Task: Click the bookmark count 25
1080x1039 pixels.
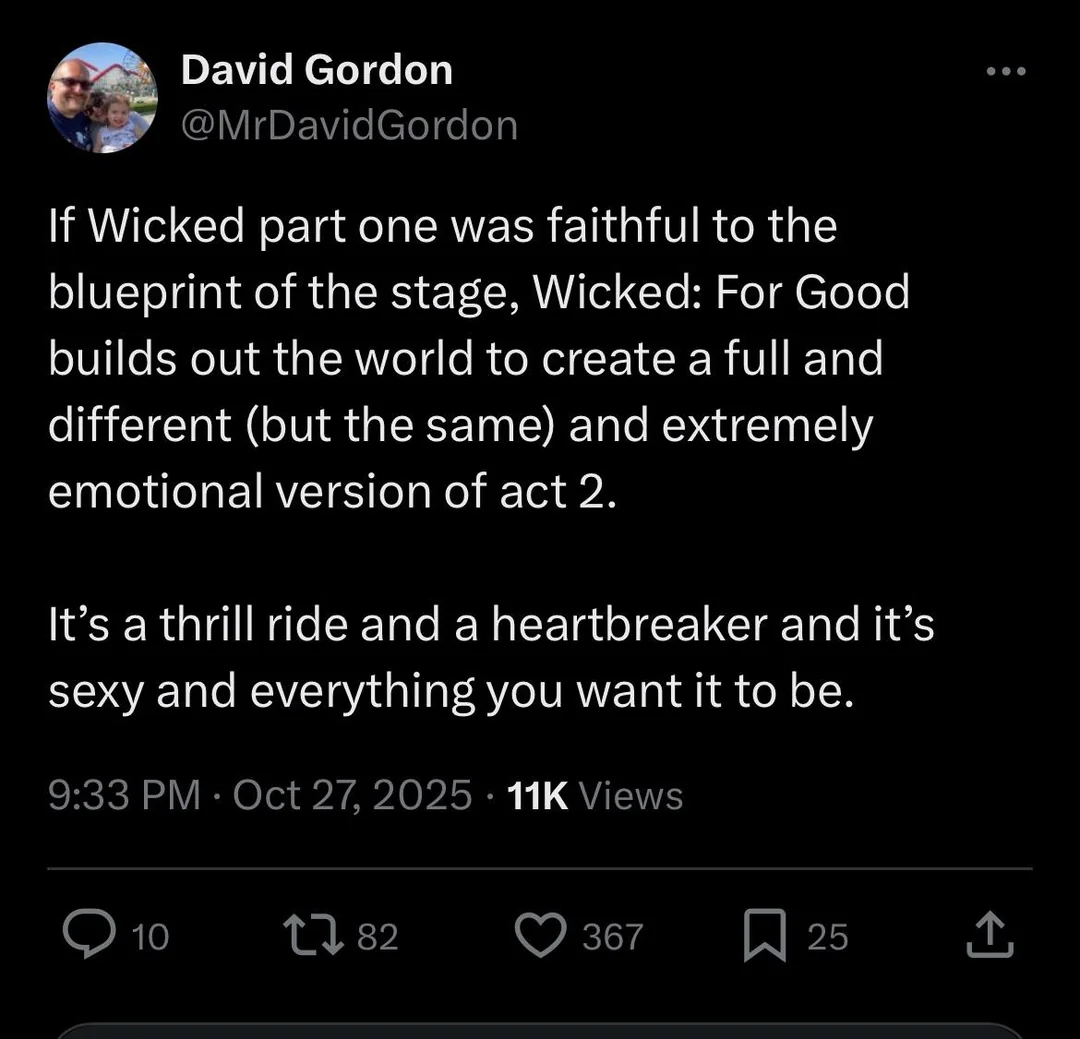Action: [827, 937]
